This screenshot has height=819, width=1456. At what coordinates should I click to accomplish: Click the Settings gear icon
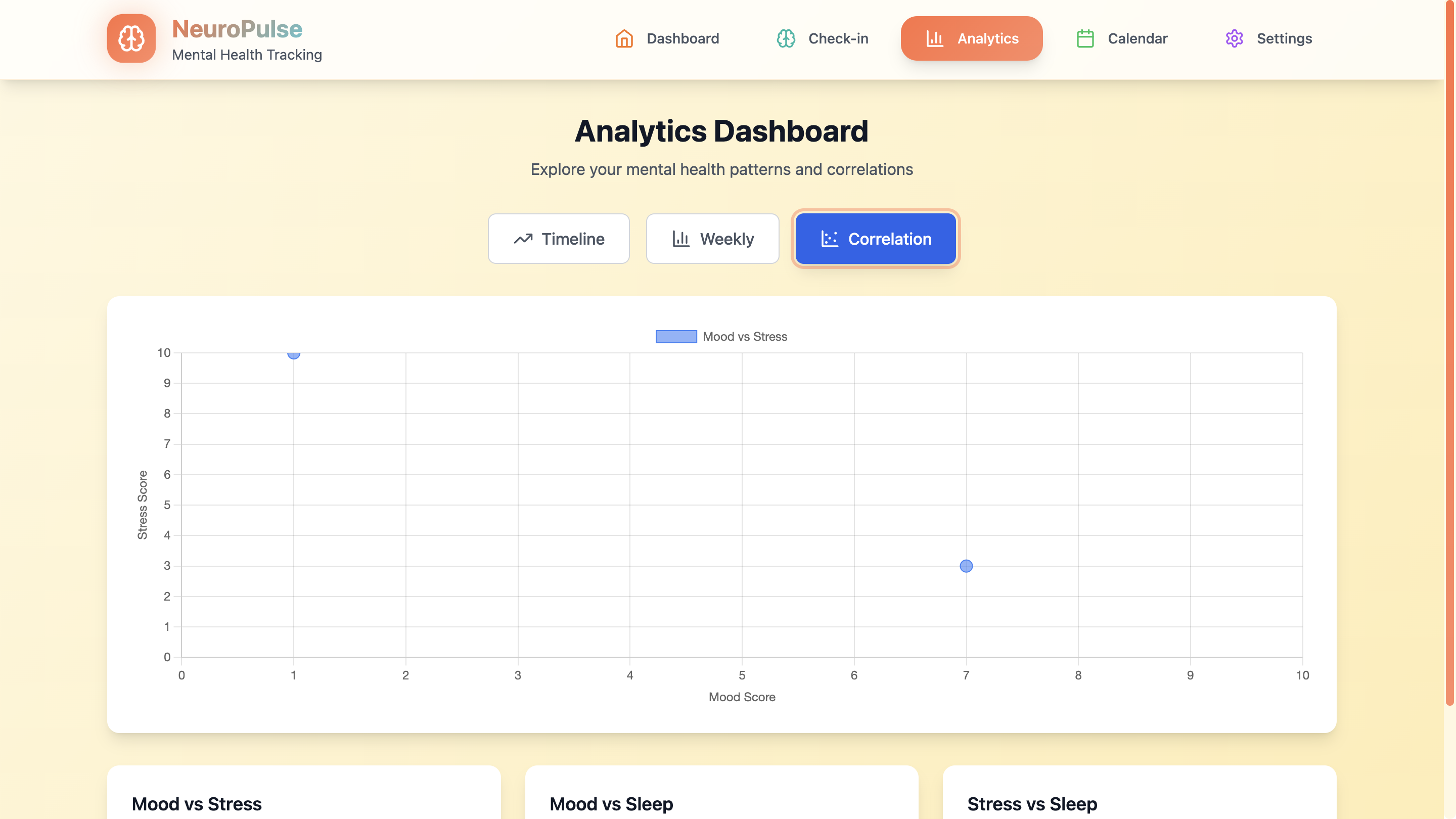(x=1235, y=38)
